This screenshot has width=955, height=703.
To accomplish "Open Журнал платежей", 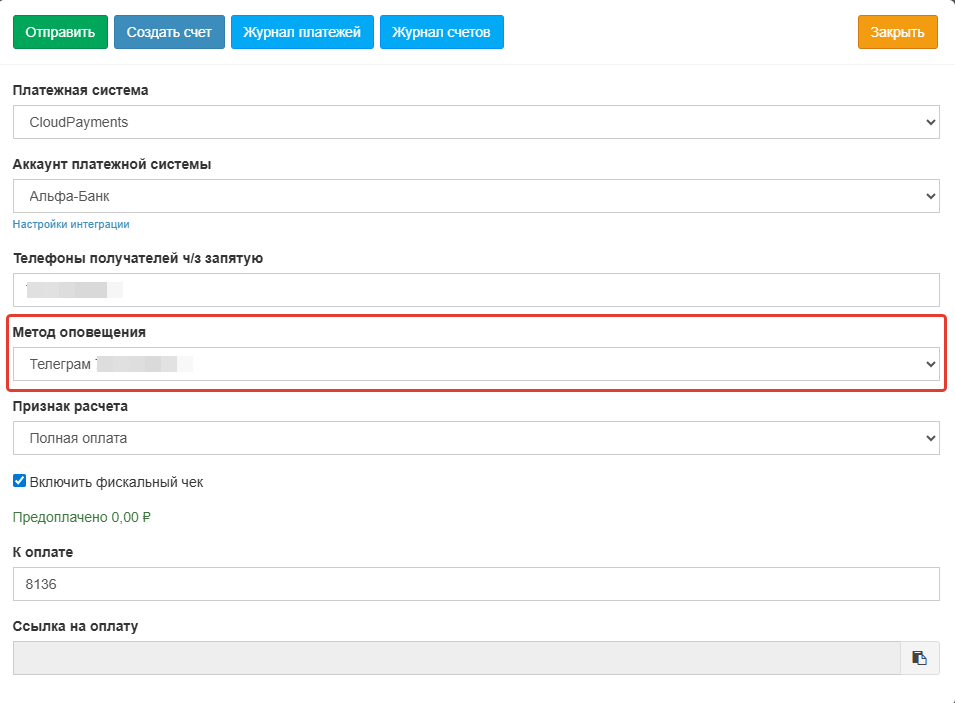I will pos(302,32).
